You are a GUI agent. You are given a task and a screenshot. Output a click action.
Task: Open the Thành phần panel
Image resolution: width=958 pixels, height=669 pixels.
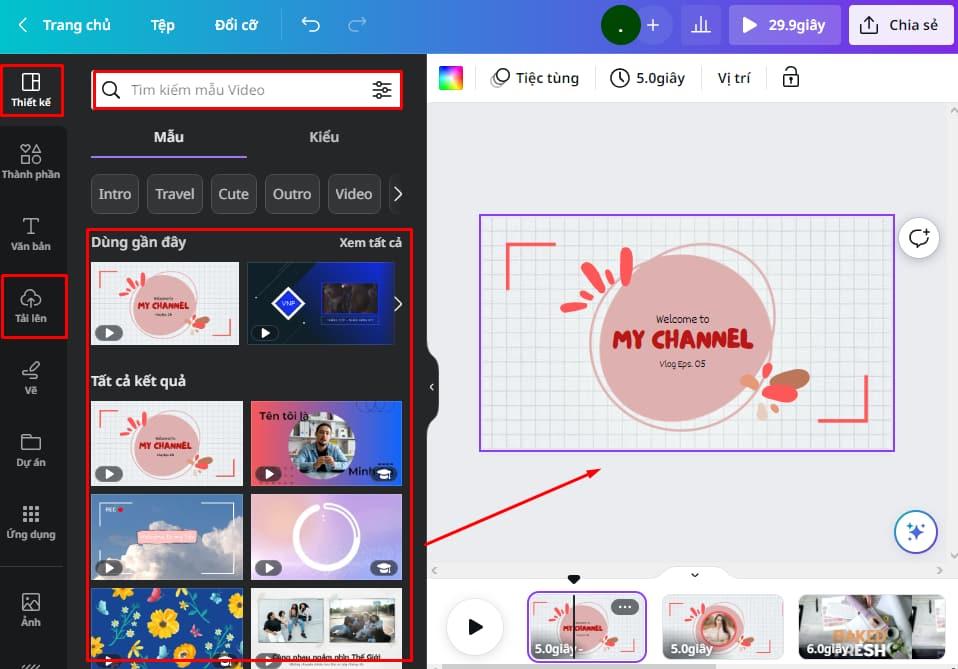pos(31,160)
